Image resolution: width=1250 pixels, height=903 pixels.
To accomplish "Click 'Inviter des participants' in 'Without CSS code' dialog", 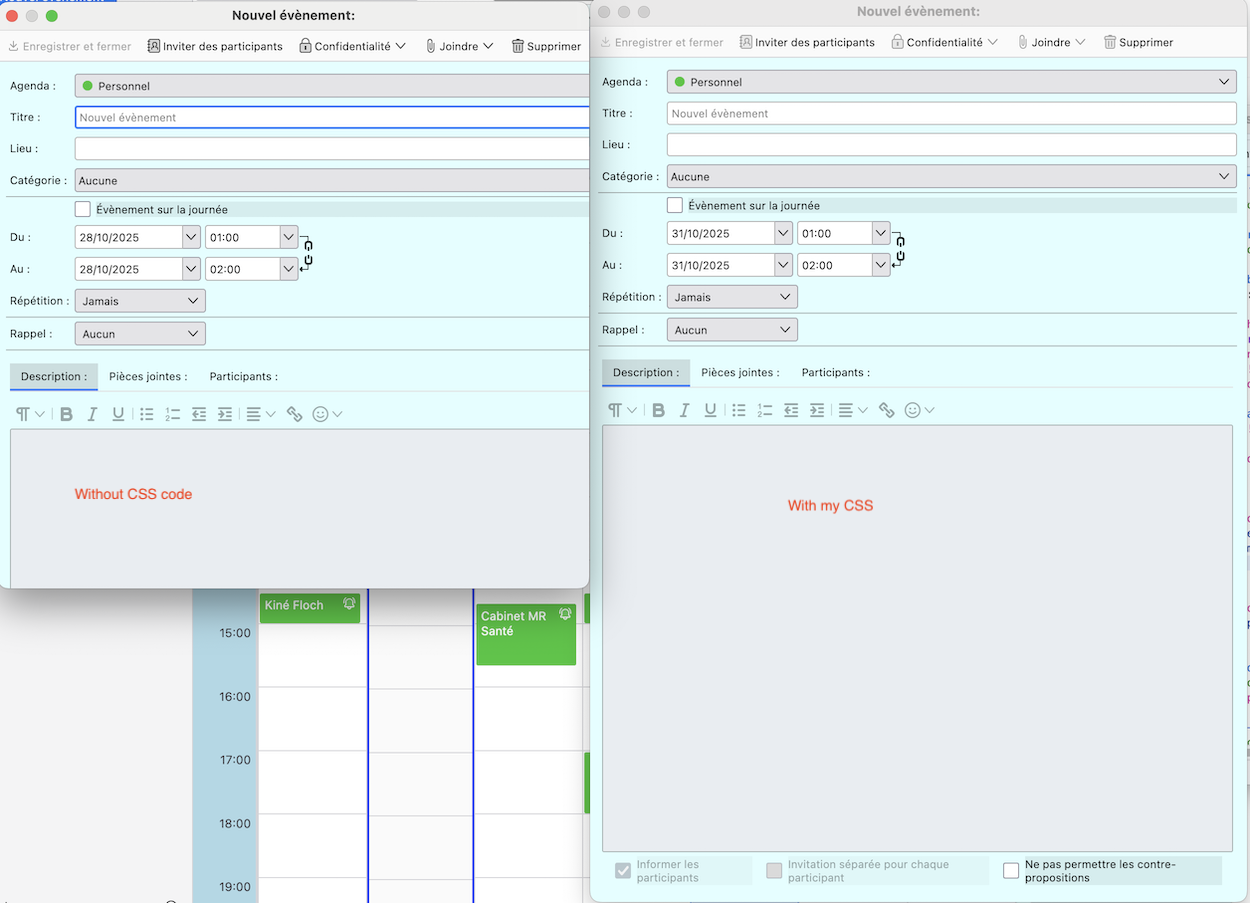I will pyautogui.click(x=215, y=46).
